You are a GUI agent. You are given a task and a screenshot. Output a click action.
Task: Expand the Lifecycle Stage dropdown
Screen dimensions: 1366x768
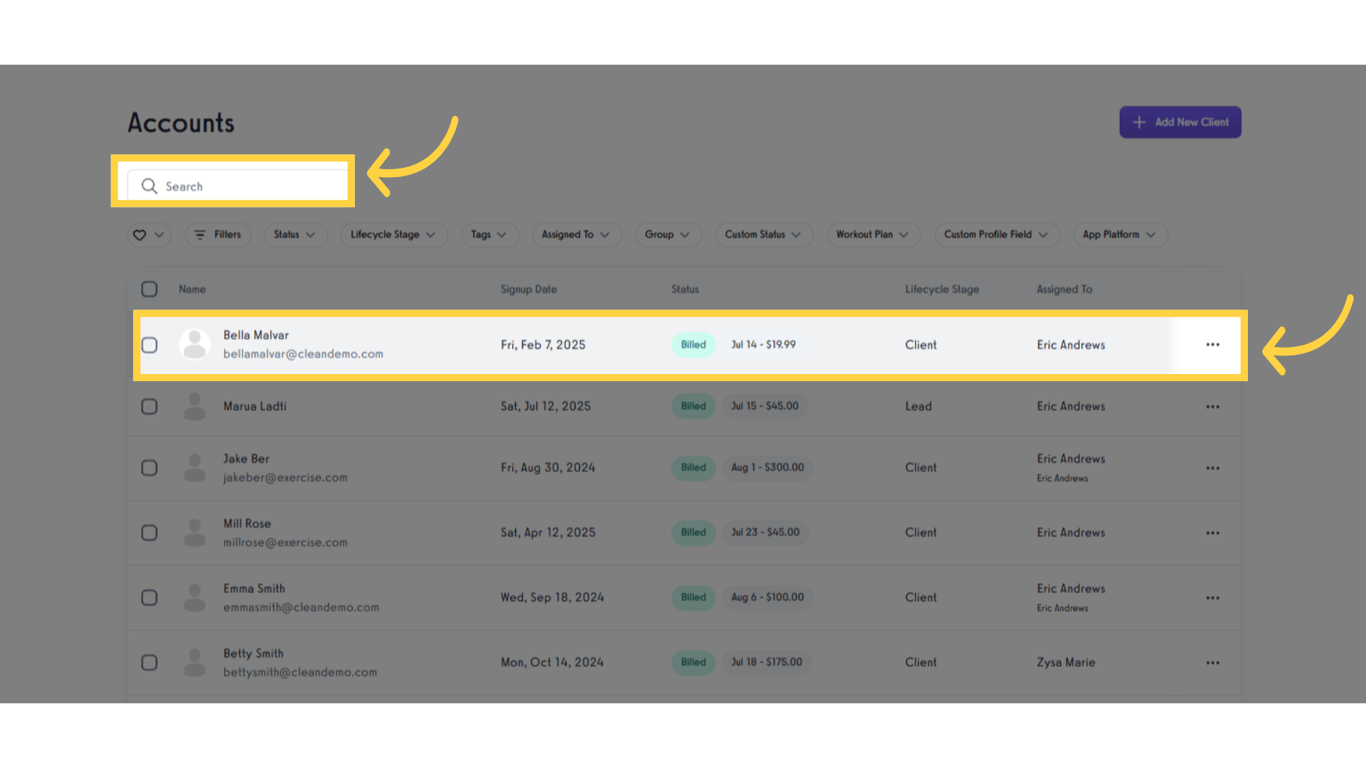point(393,234)
